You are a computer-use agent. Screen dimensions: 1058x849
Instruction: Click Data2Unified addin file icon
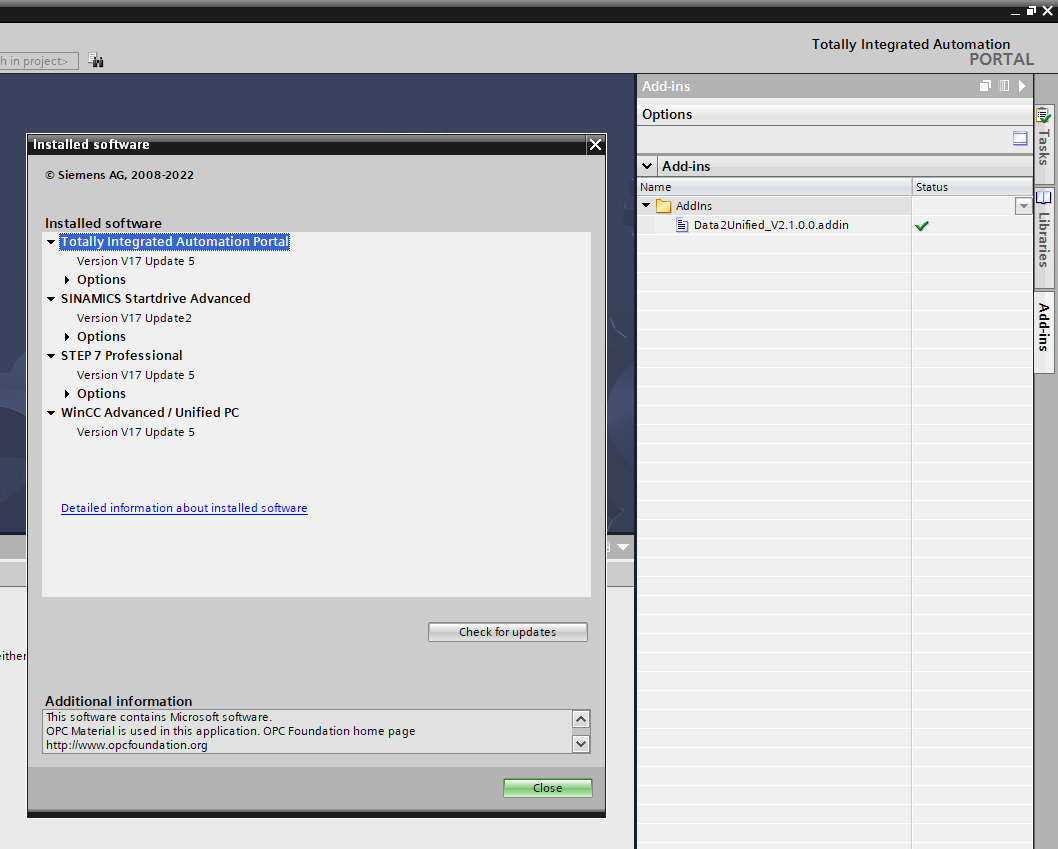tap(682, 225)
